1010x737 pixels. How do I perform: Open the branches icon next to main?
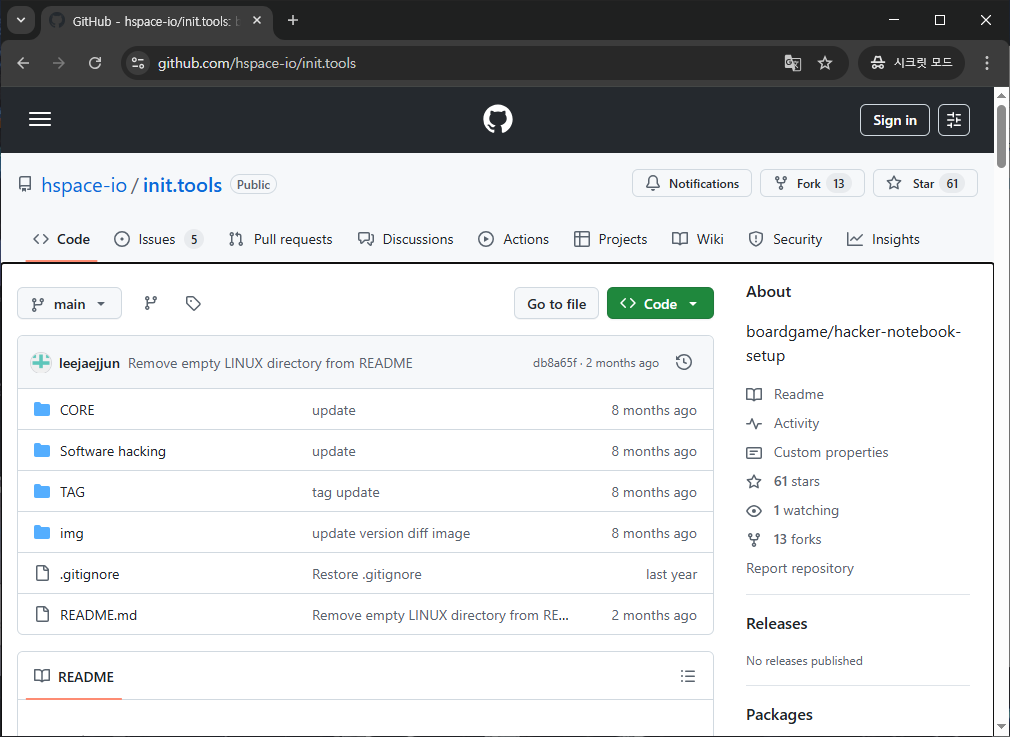click(151, 303)
